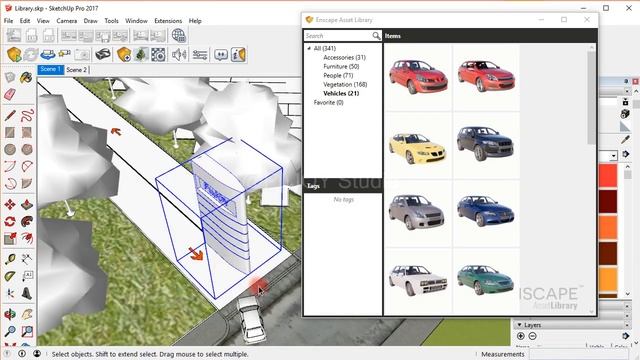640x360 pixels.
Task: Select the Push/Pull tool
Action: tap(27, 204)
